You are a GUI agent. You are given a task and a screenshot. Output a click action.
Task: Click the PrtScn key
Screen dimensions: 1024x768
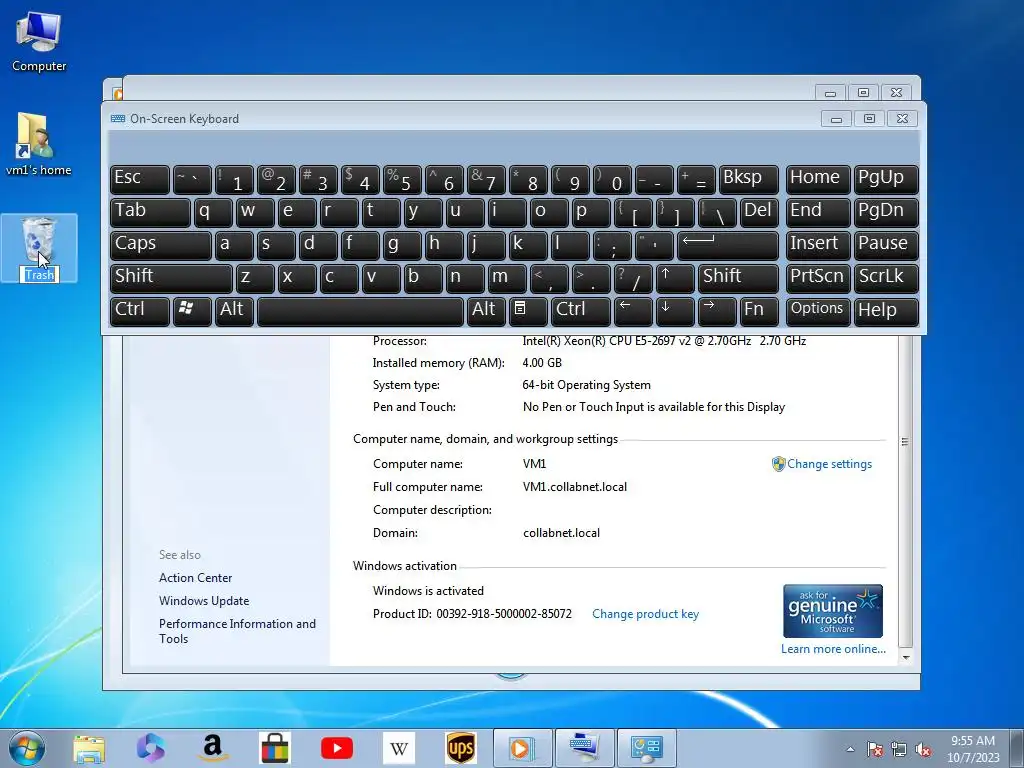coord(818,278)
